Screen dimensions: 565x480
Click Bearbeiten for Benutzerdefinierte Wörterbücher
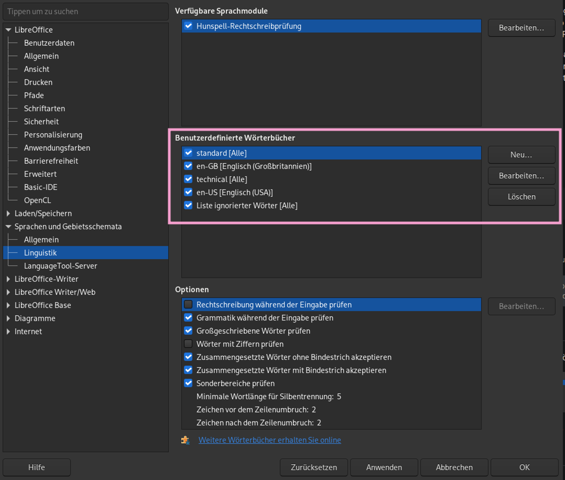tap(521, 175)
